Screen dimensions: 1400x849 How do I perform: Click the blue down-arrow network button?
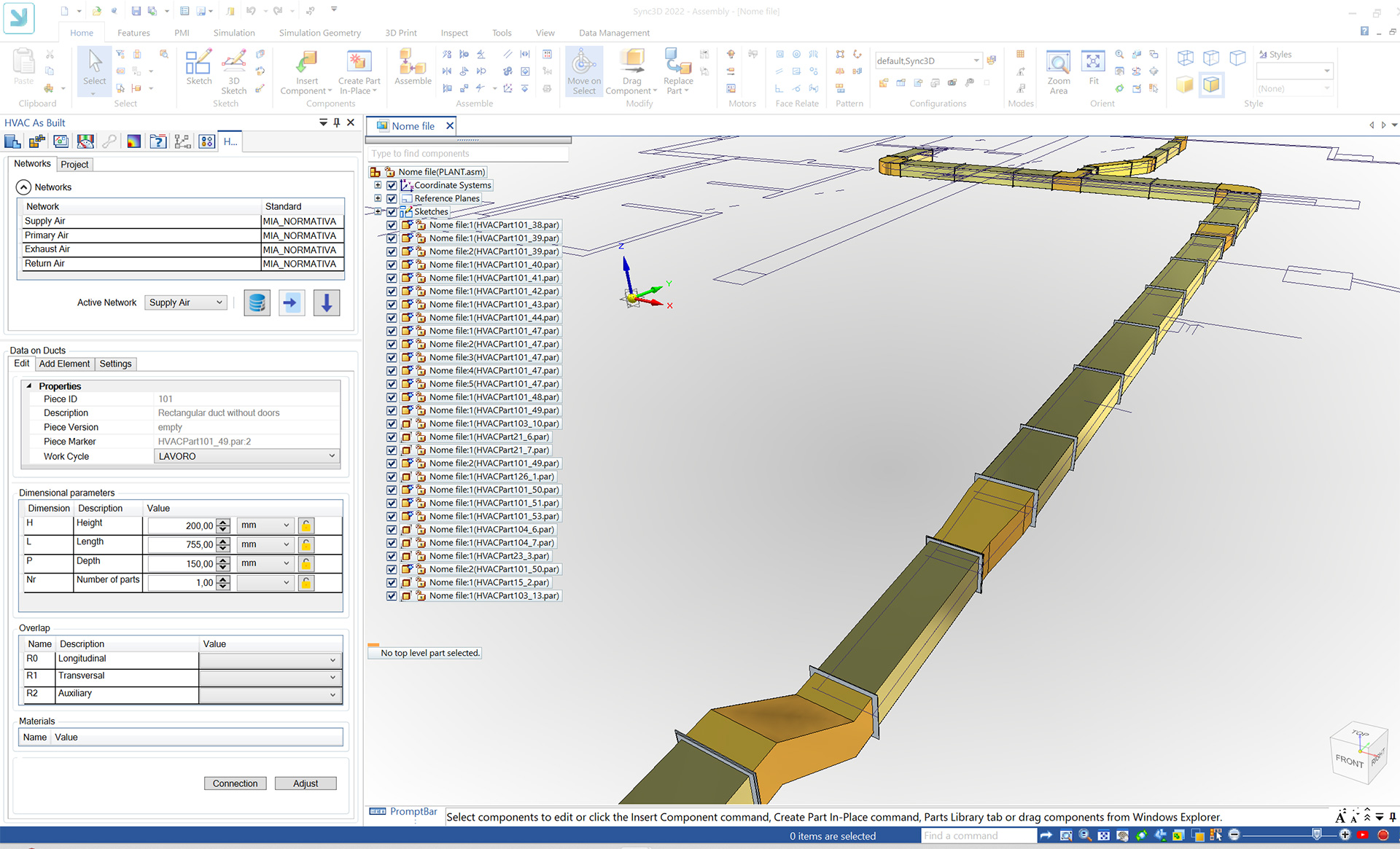[327, 302]
